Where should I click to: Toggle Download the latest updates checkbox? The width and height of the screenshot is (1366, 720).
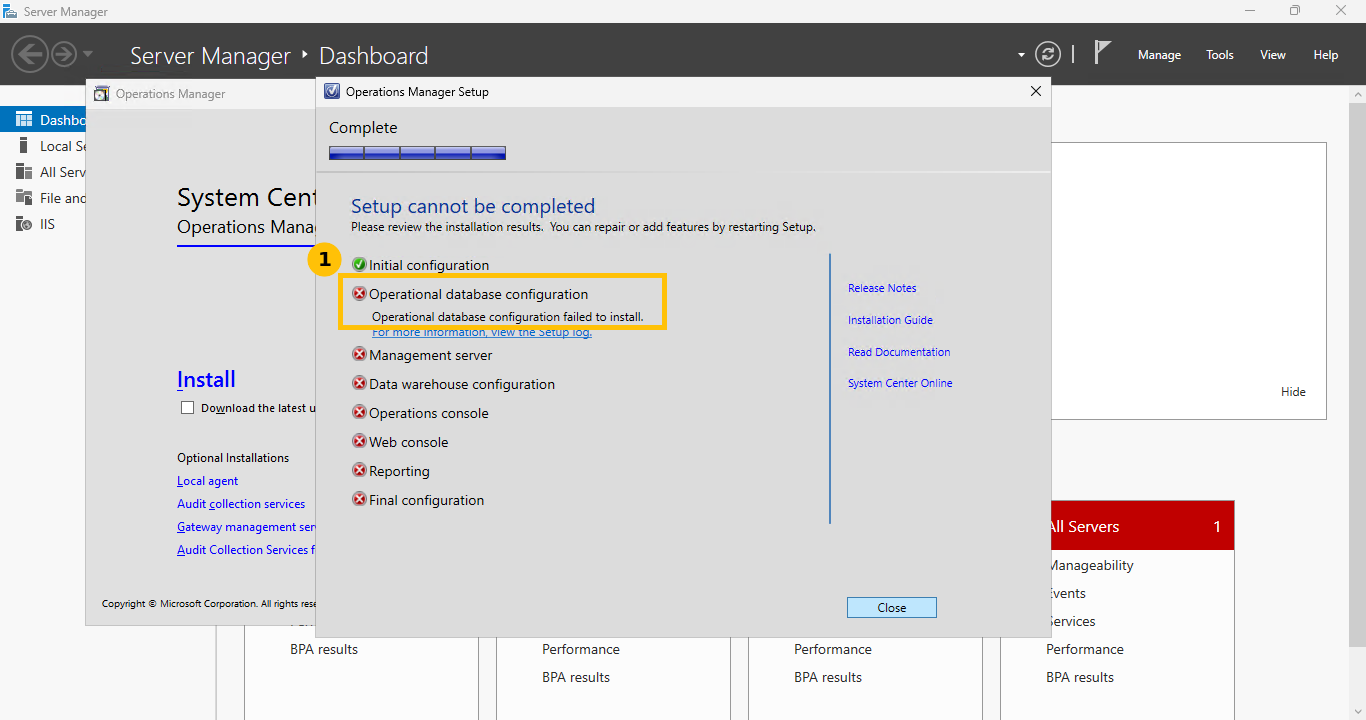pos(187,407)
